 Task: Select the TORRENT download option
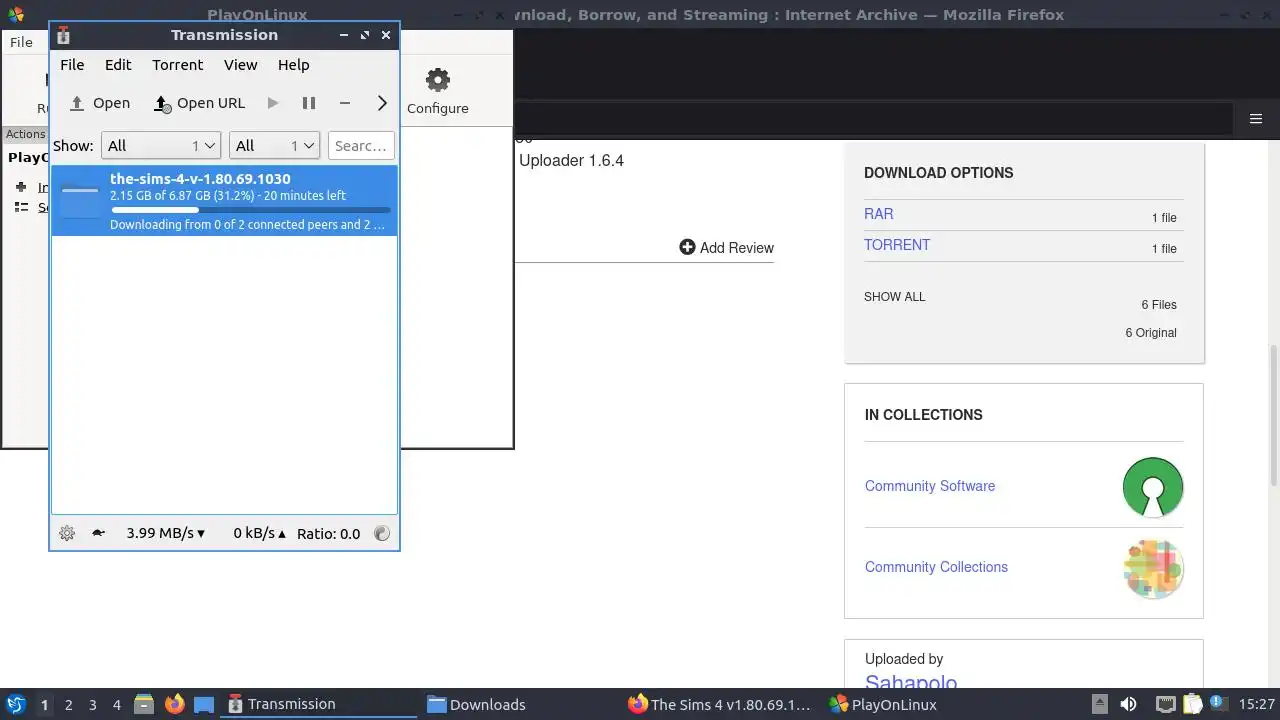coord(897,245)
